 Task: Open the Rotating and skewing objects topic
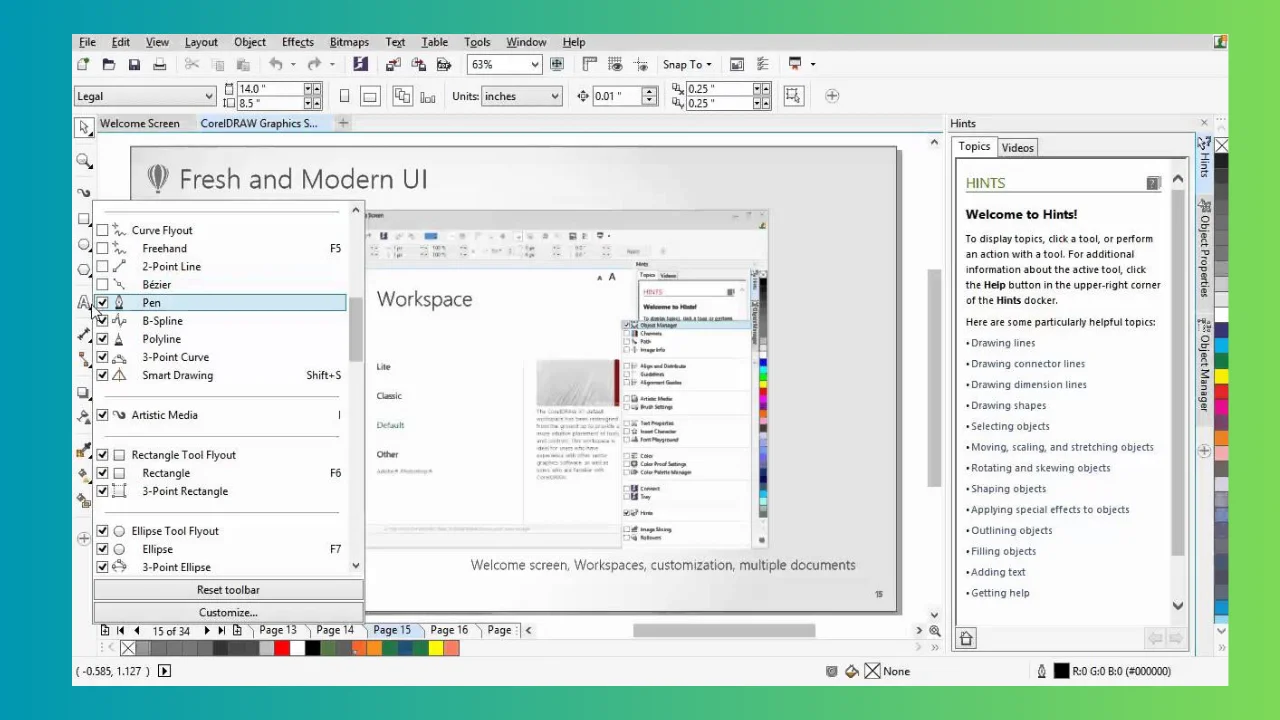(x=1040, y=468)
